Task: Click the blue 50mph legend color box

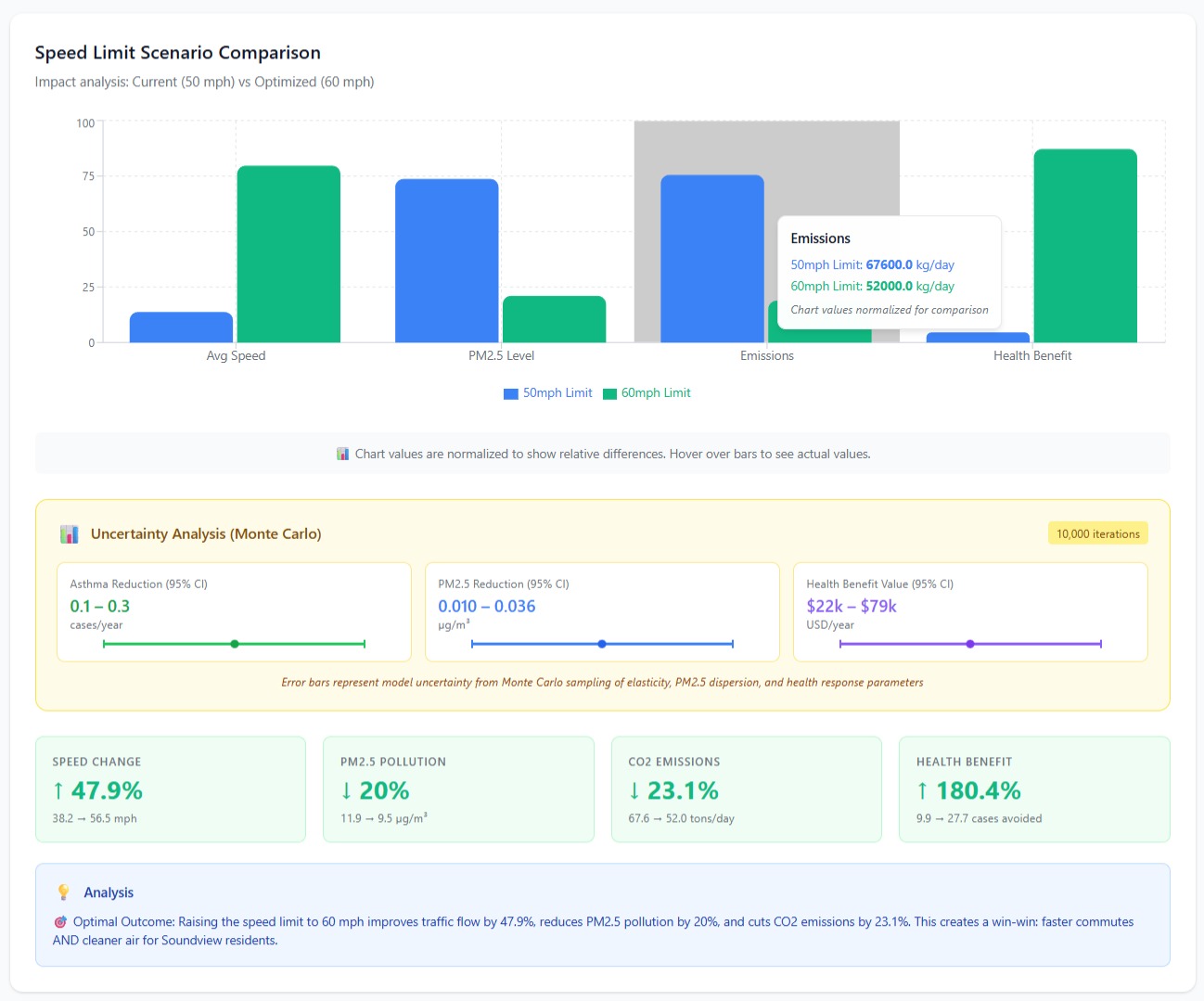Action: pyautogui.click(x=510, y=394)
